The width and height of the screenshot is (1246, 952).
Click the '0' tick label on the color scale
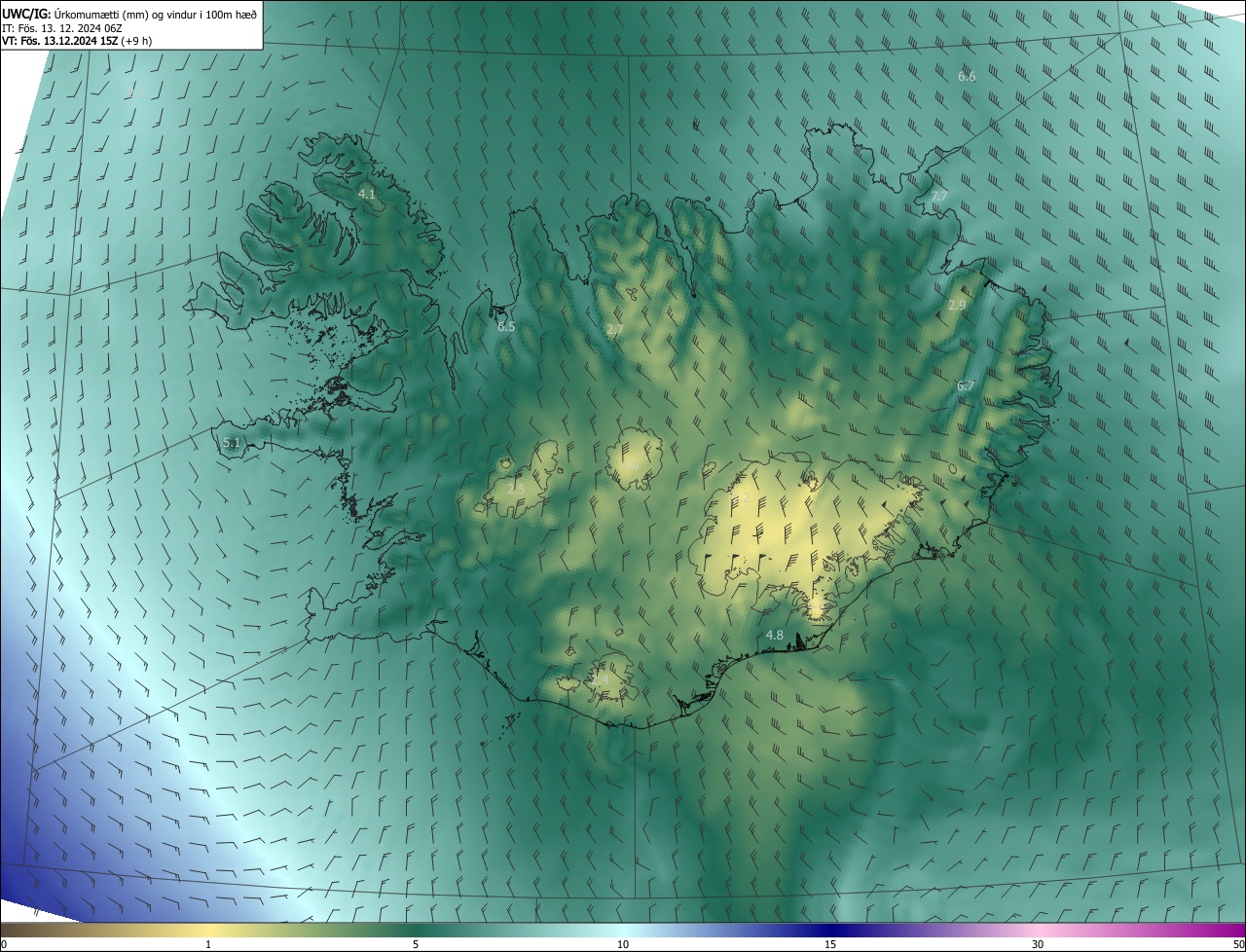(4, 945)
